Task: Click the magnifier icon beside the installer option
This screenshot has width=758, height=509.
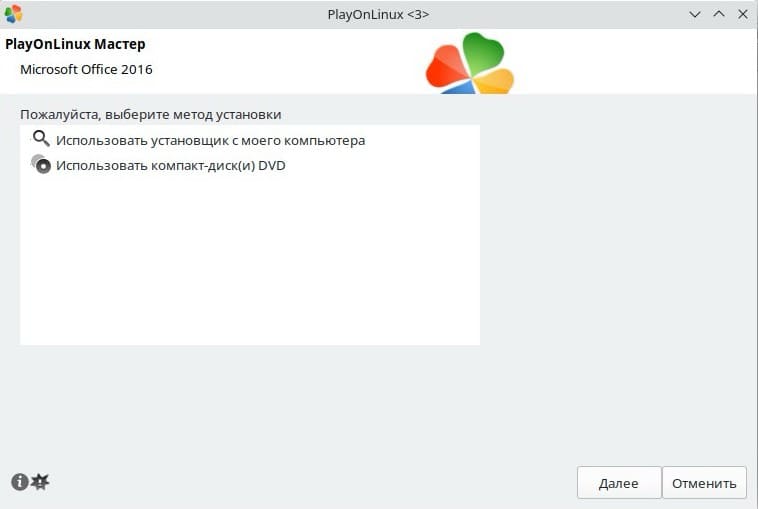Action: [41, 139]
